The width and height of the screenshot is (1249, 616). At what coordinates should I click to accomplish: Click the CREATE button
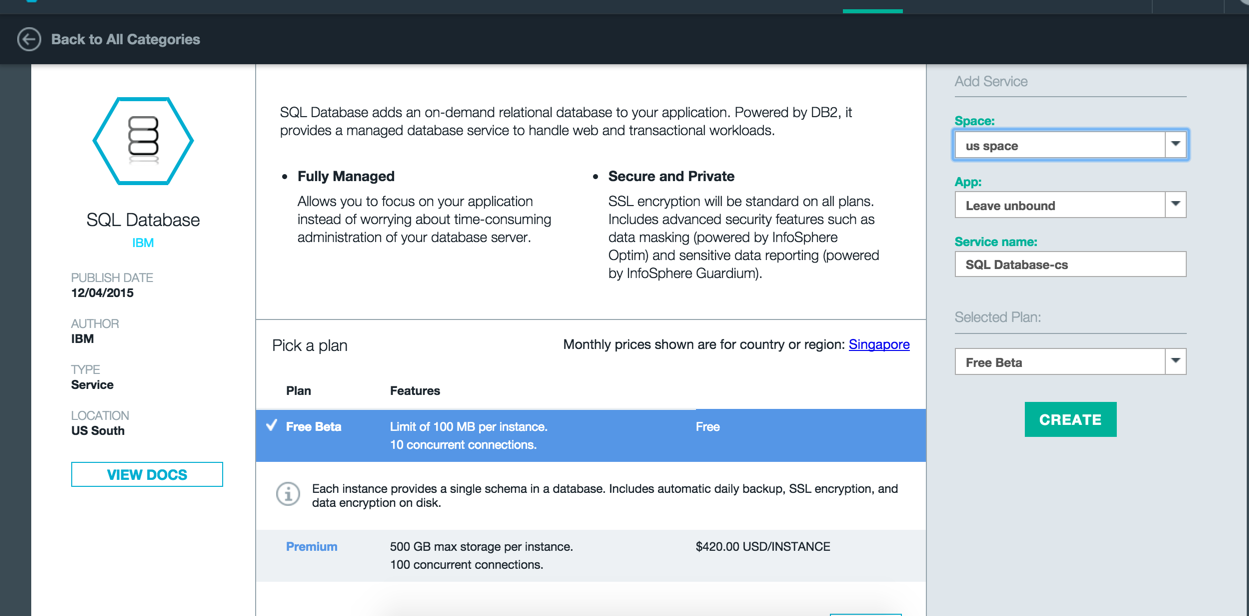tap(1070, 420)
